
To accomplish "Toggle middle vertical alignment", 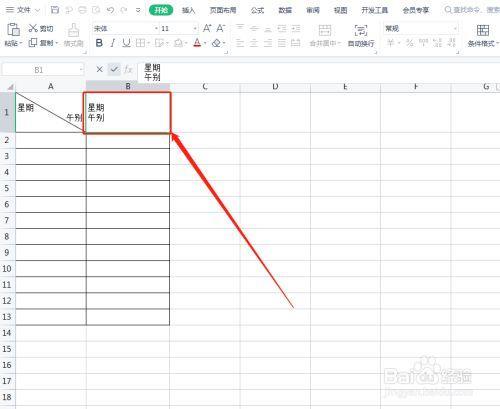I will [254, 28].
